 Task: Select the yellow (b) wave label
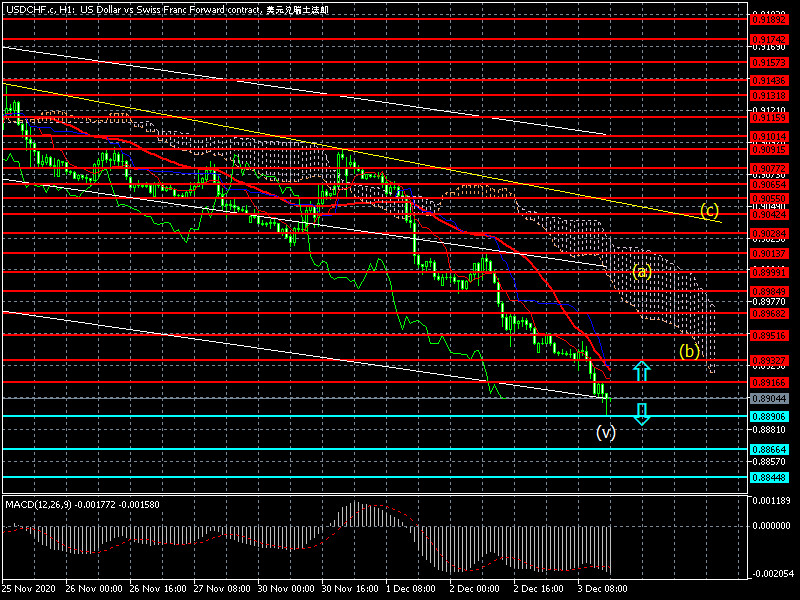pyautogui.click(x=688, y=351)
